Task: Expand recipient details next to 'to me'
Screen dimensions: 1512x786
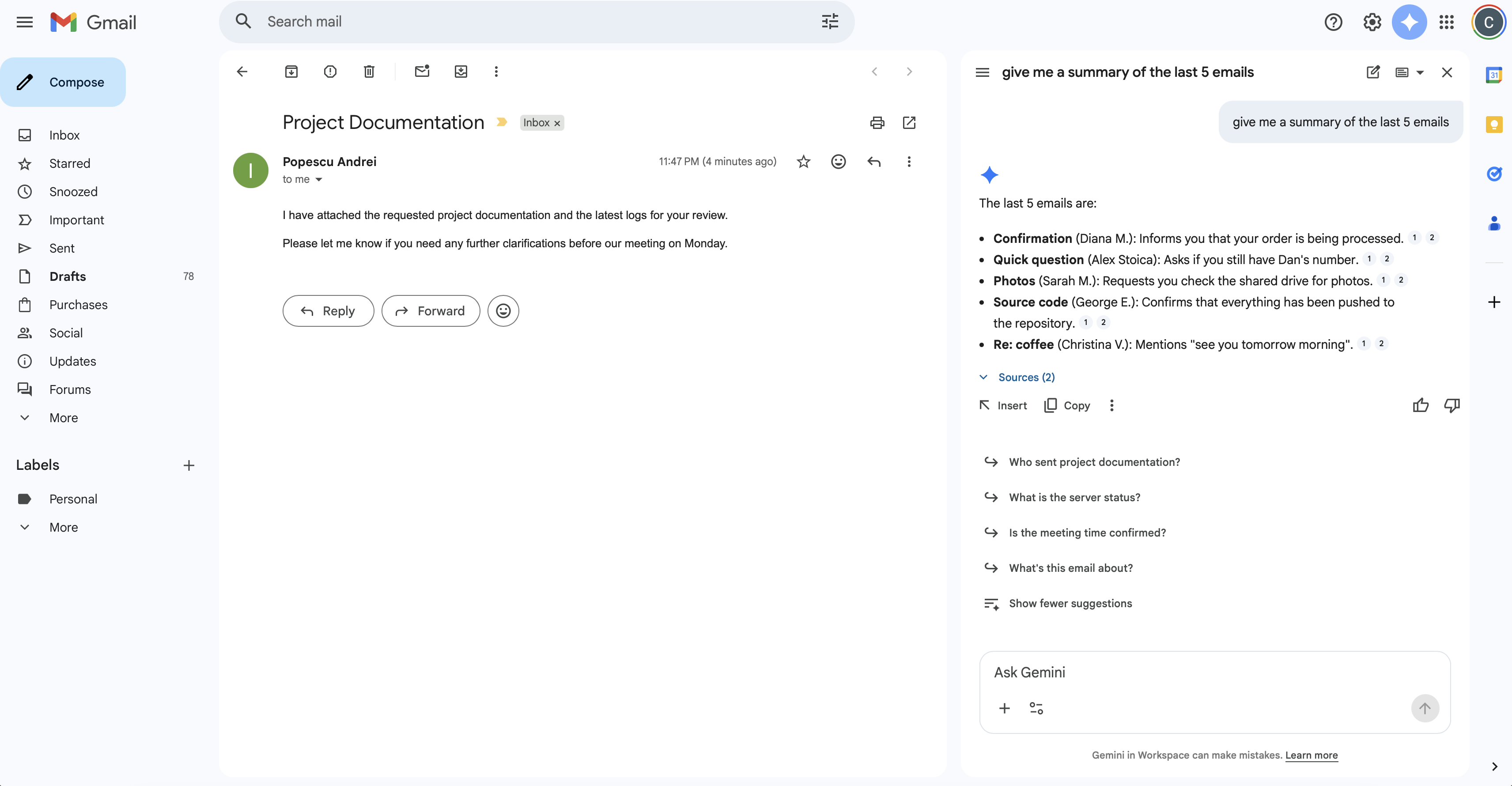Action: point(319,180)
